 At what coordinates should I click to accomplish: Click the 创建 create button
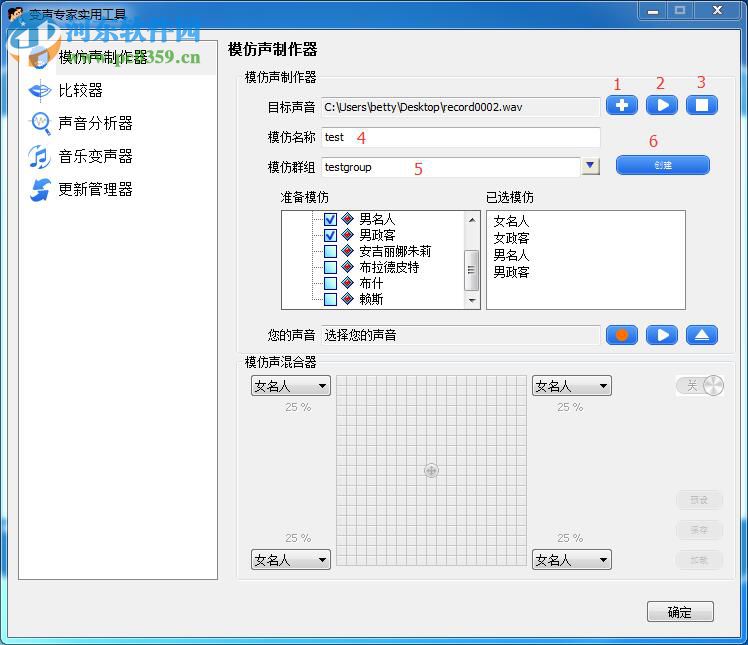click(x=663, y=165)
